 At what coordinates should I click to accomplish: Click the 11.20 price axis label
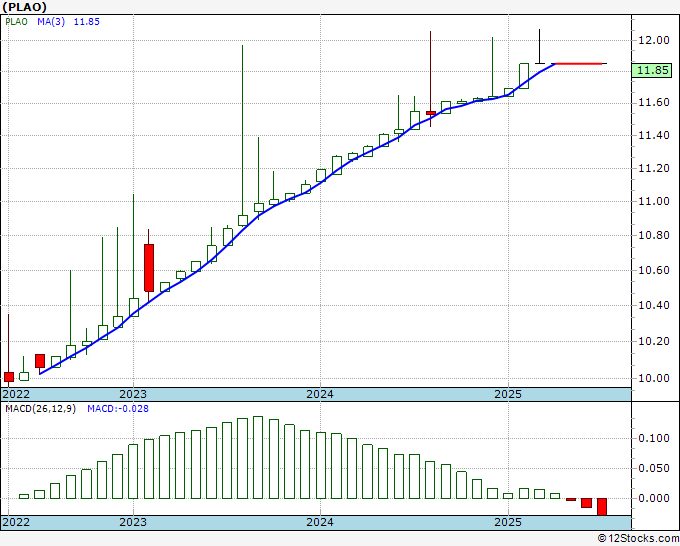pyautogui.click(x=654, y=169)
